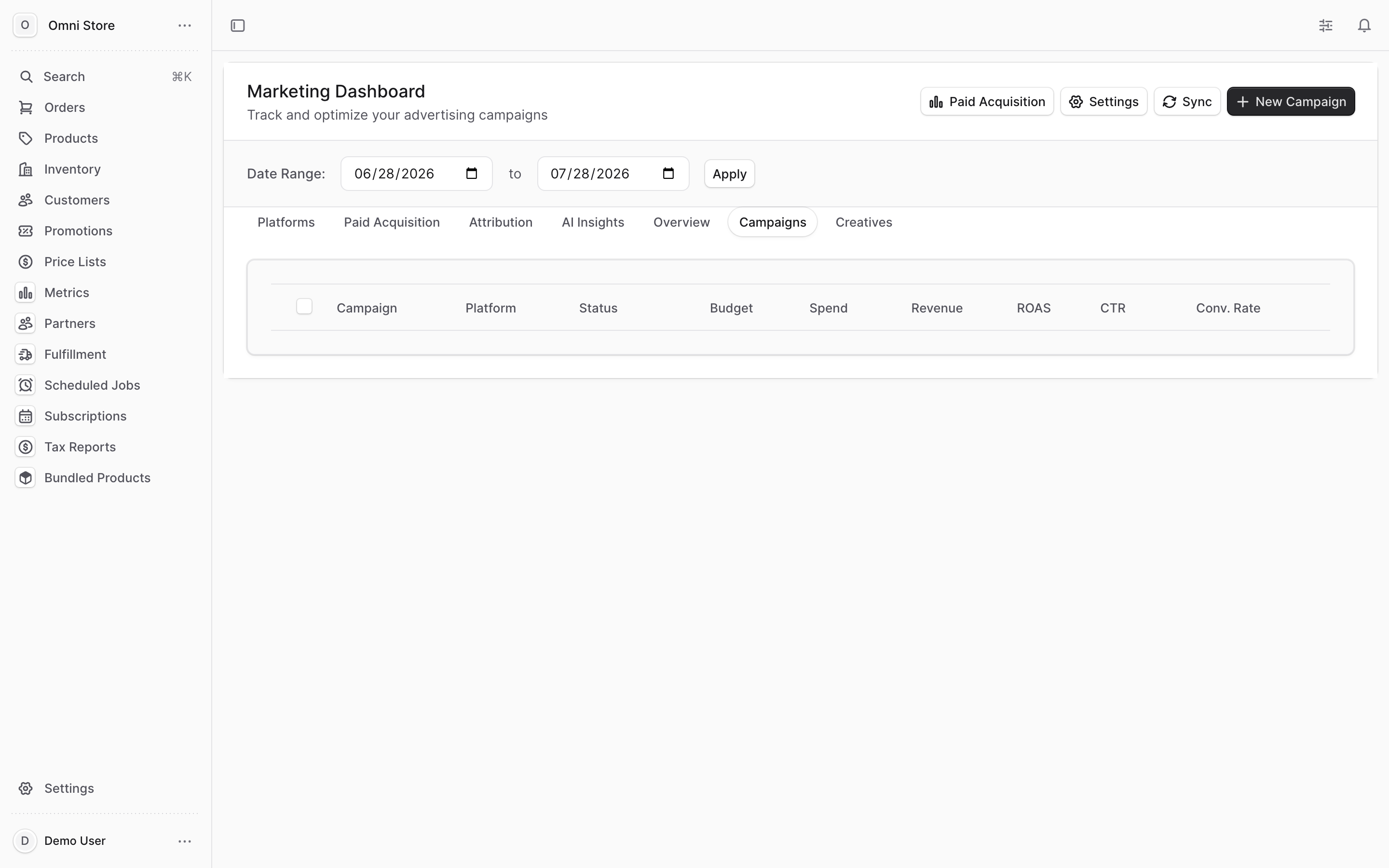Click the Promotions coupon icon

[x=25, y=231]
